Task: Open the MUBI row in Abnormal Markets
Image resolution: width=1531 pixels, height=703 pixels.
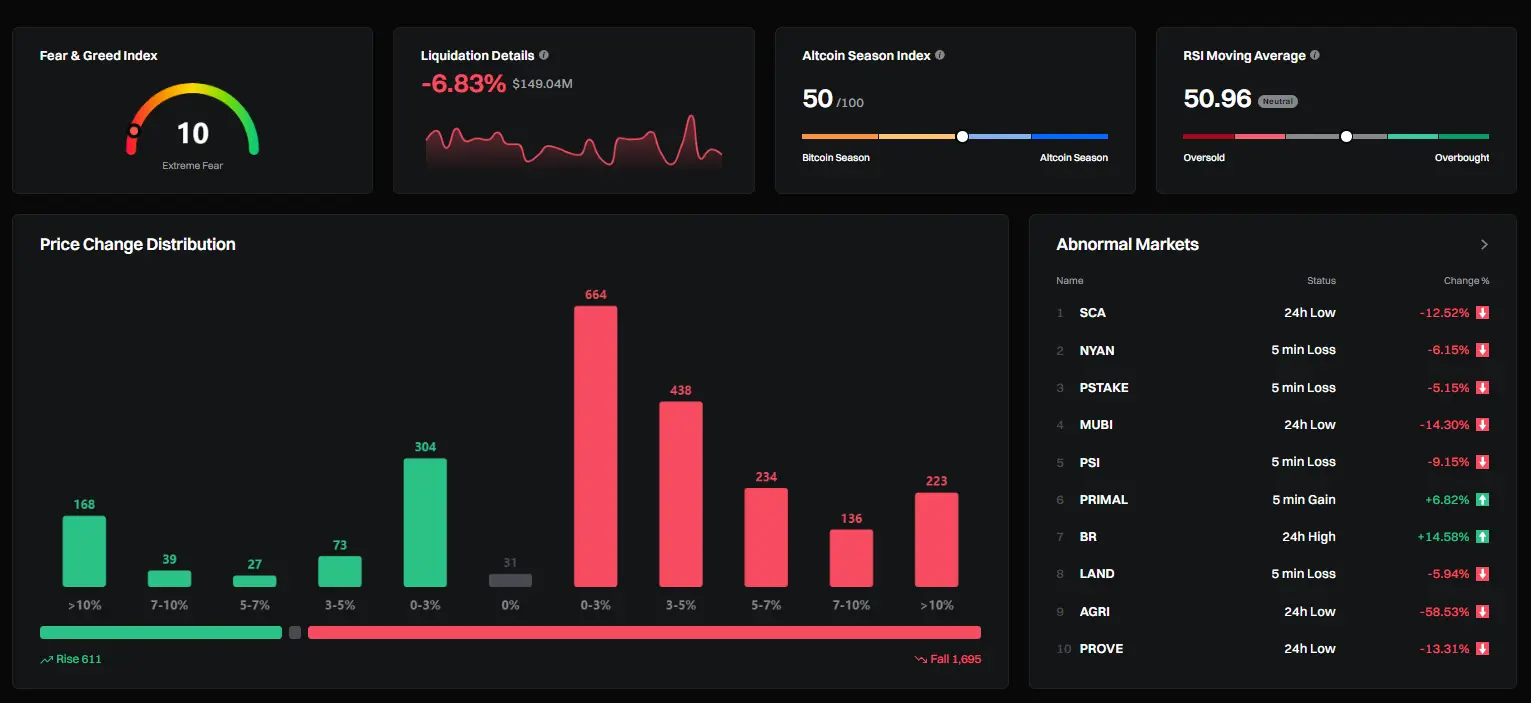Action: [1272, 425]
